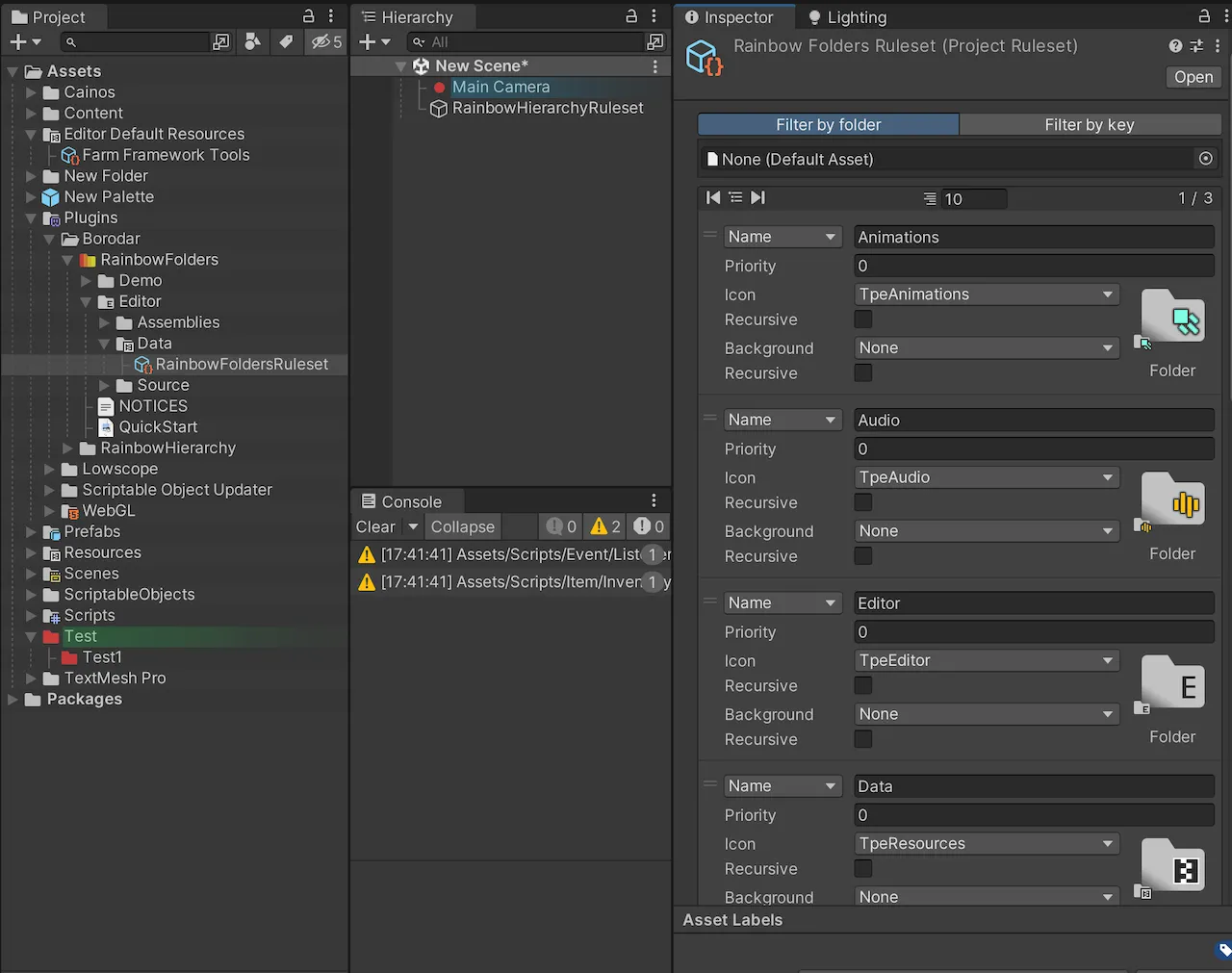Open the Inspector help question-mark icon

point(1175,45)
